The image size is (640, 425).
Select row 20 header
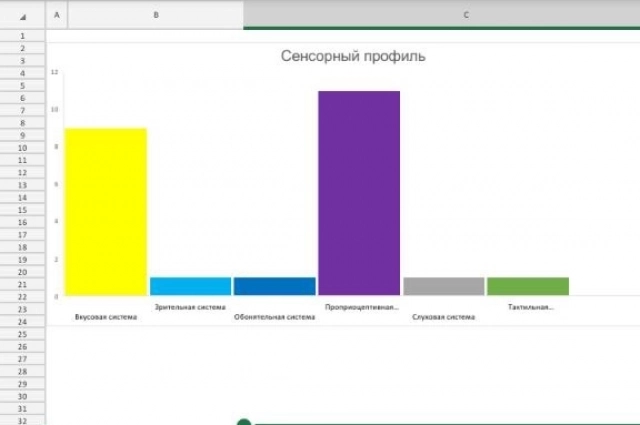22,272
